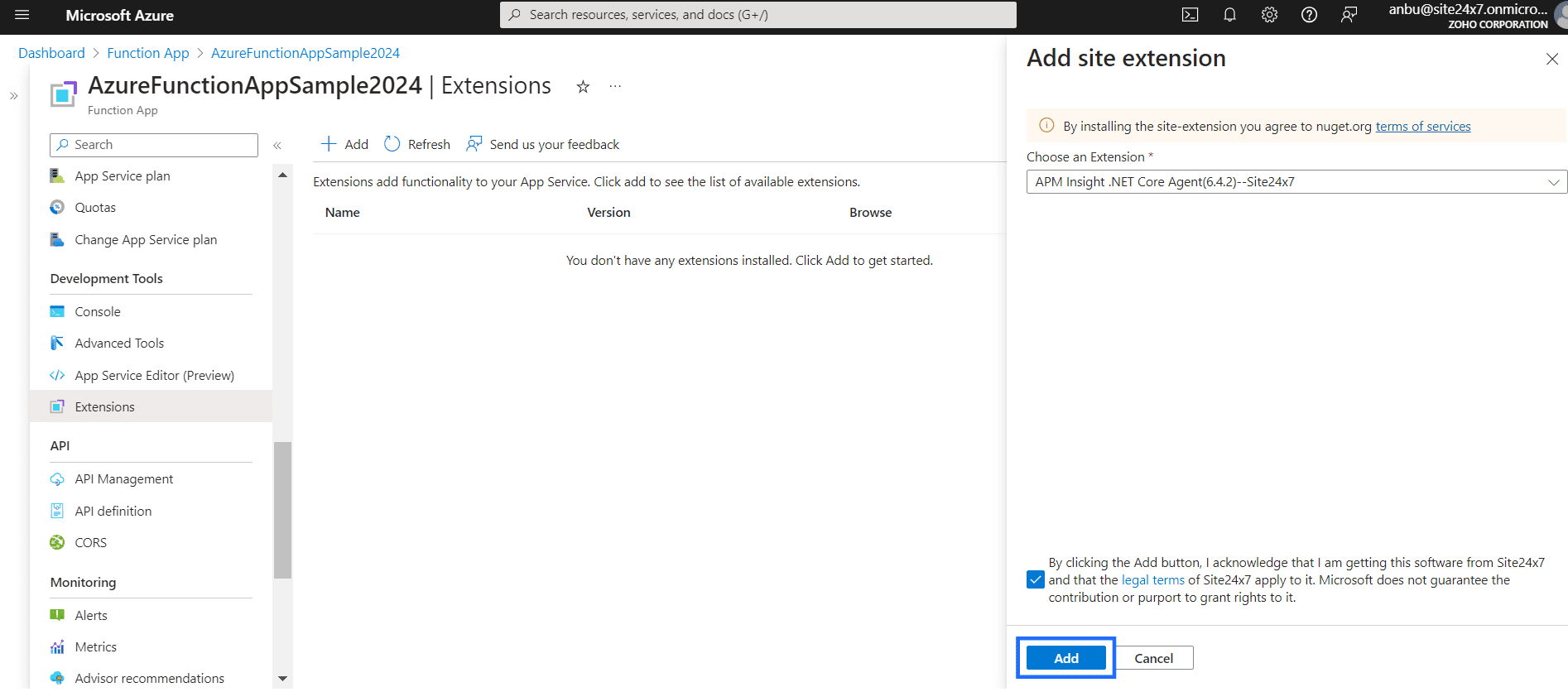Viewport: 1568px width, 692px height.
Task: Click the help question mark icon
Action: coord(1309,15)
